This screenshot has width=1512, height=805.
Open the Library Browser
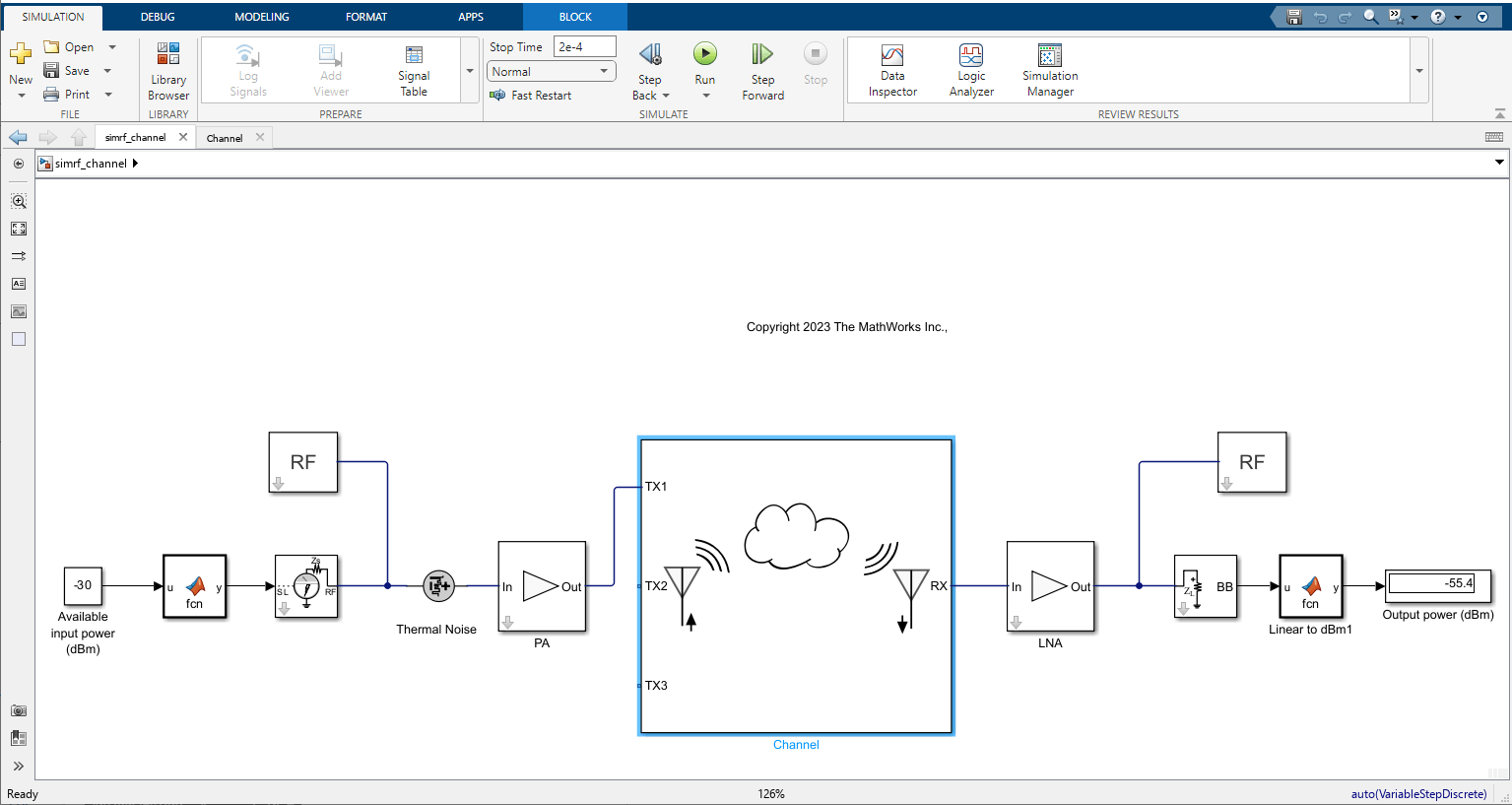pyautogui.click(x=168, y=70)
